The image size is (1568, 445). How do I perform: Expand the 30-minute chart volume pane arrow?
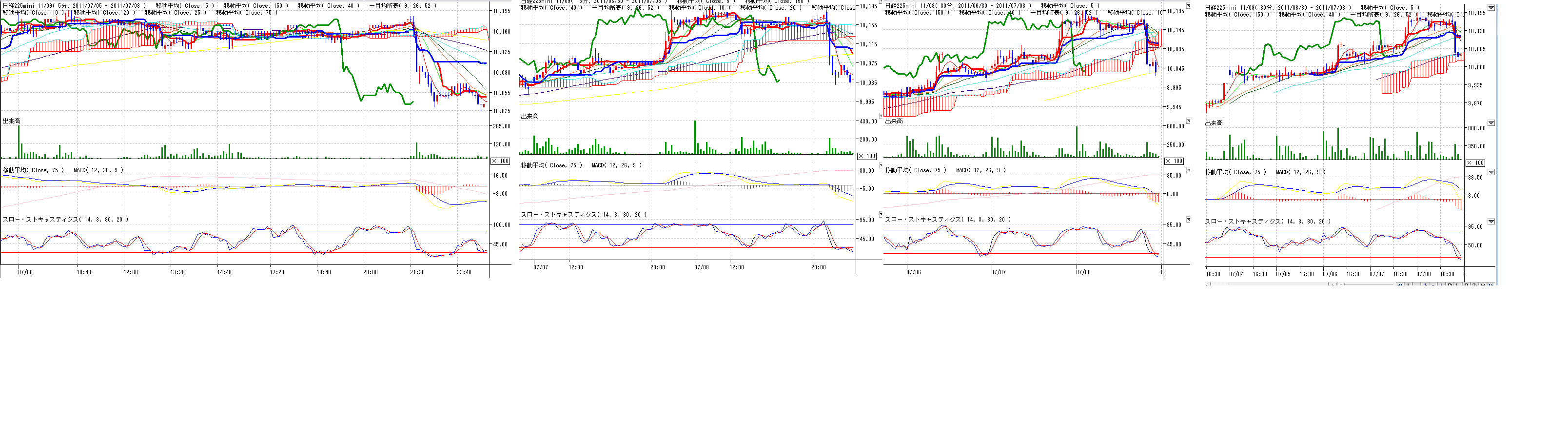tap(1188, 121)
